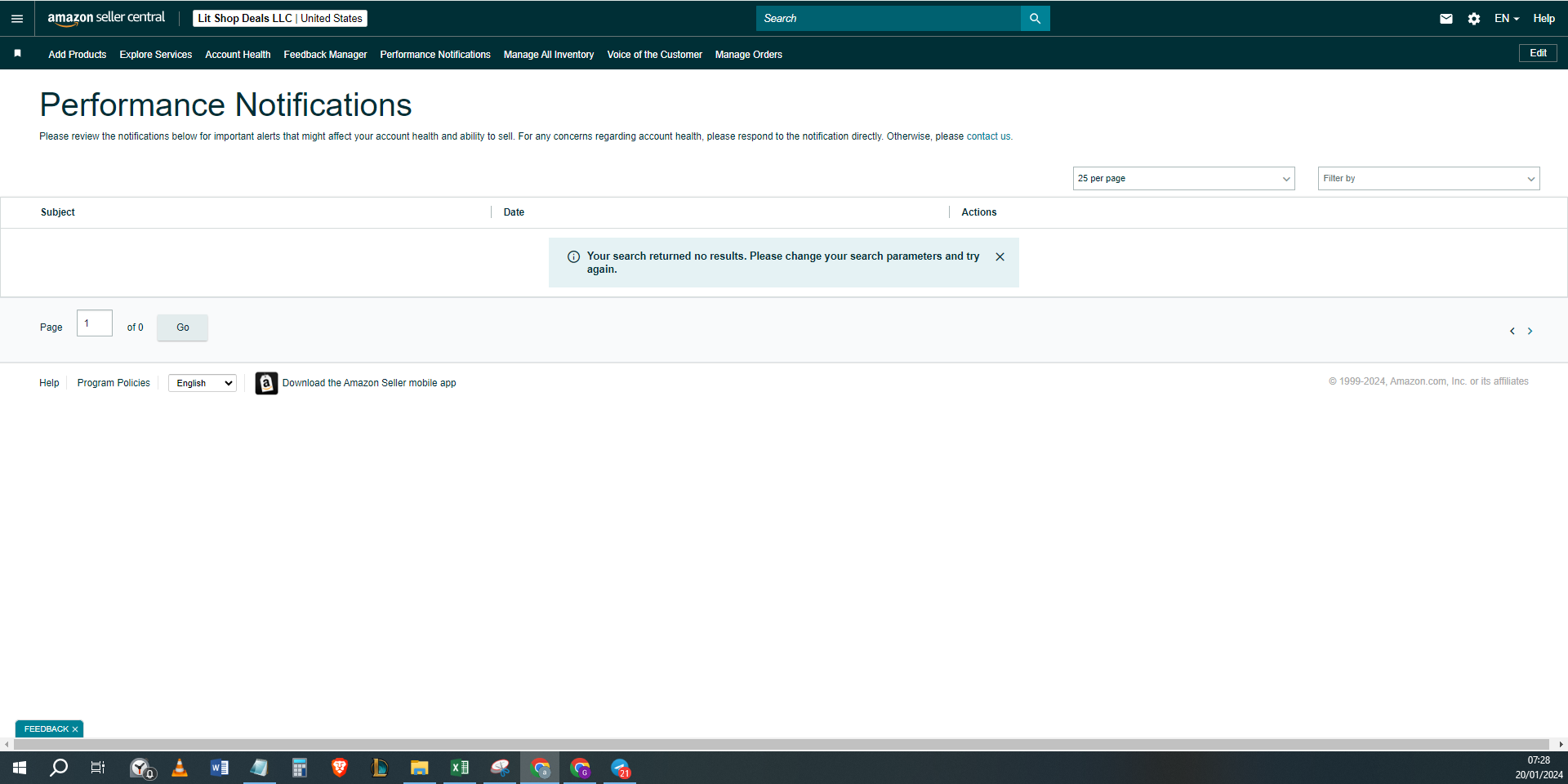Open the English language selector
The width and height of the screenshot is (1568, 784).
203,383
